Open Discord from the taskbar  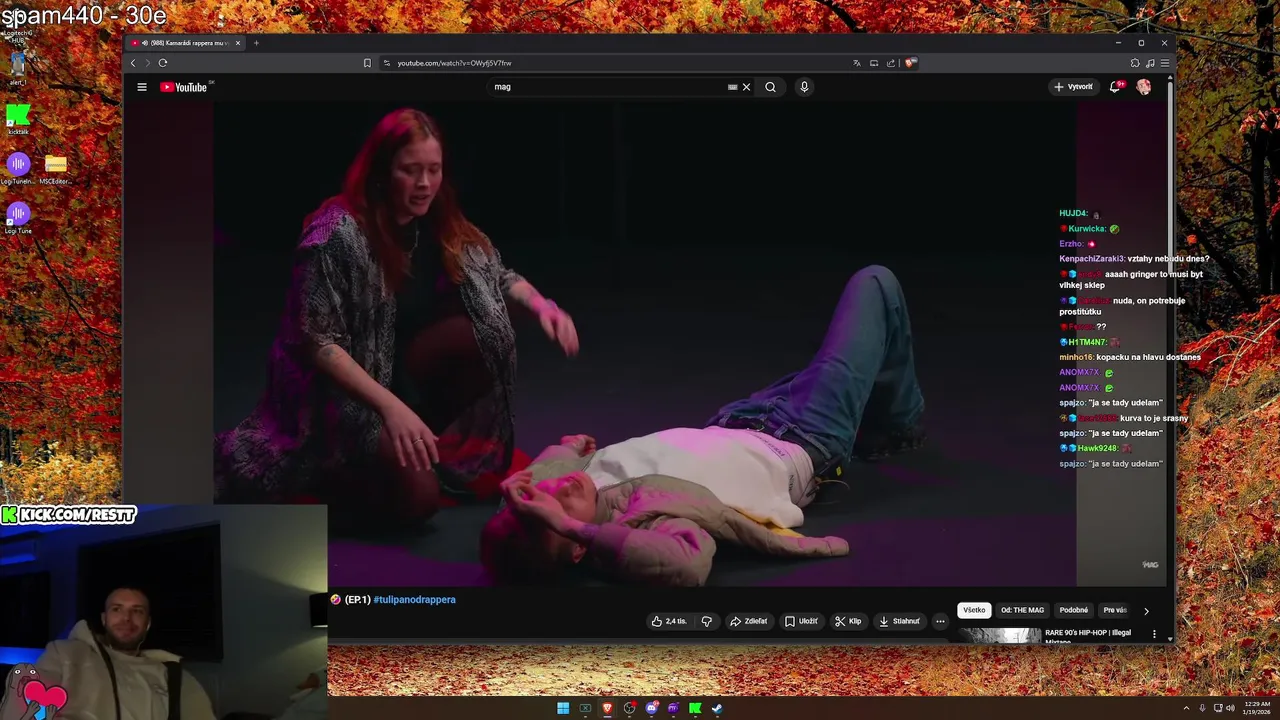click(651, 708)
